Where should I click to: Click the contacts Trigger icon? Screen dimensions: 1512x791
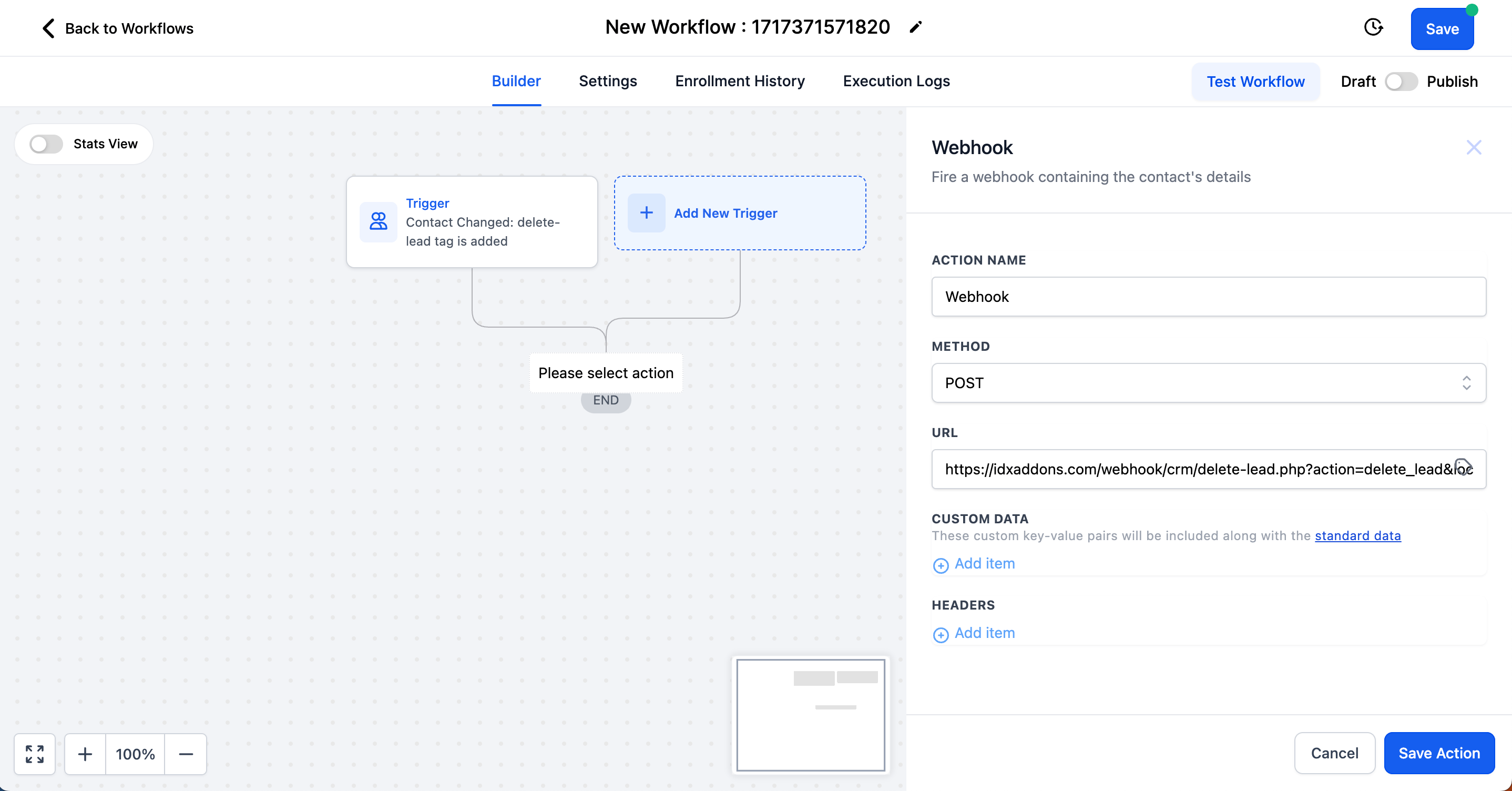click(378, 221)
